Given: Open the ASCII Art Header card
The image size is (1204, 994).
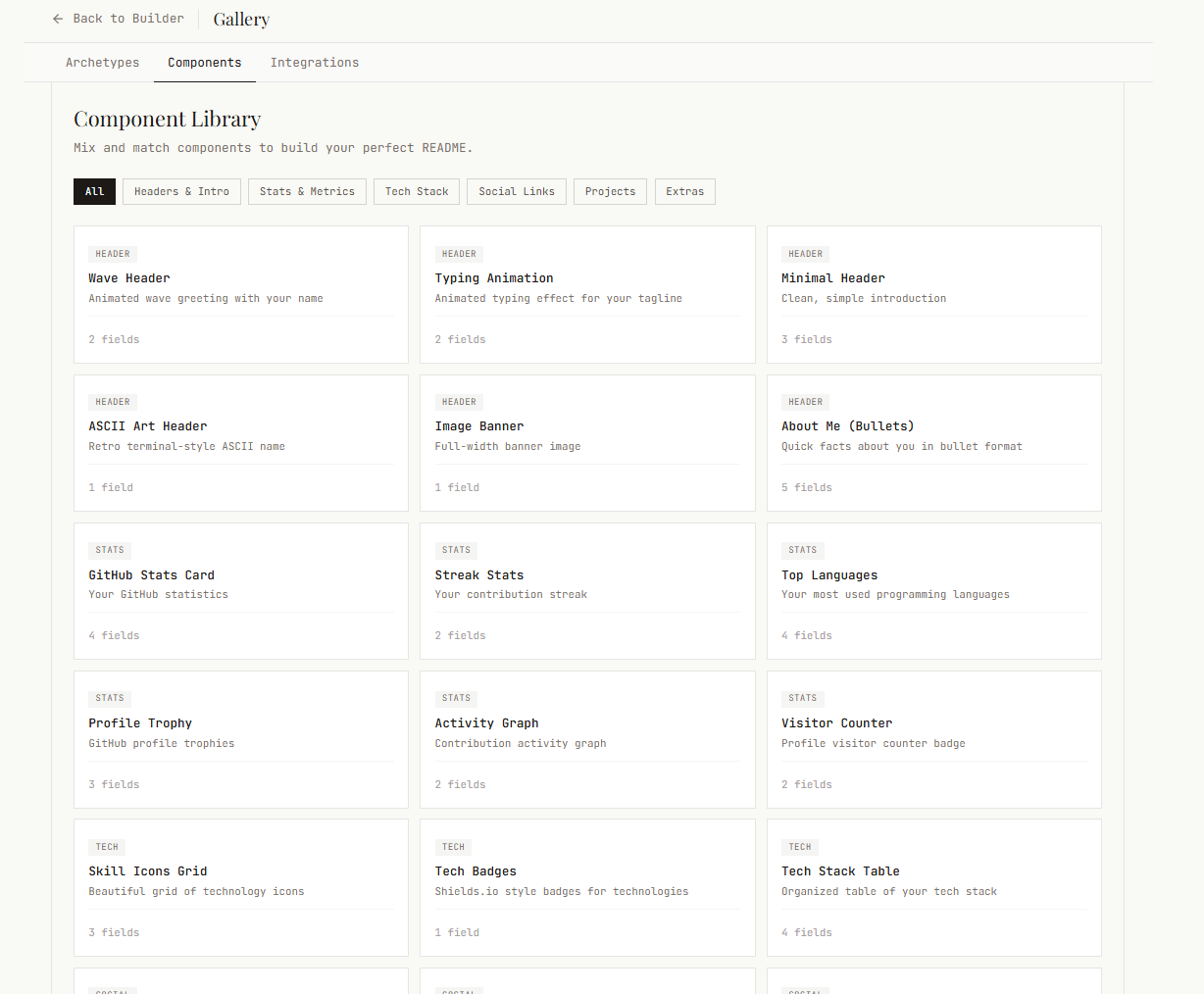Looking at the screenshot, I should click(240, 442).
